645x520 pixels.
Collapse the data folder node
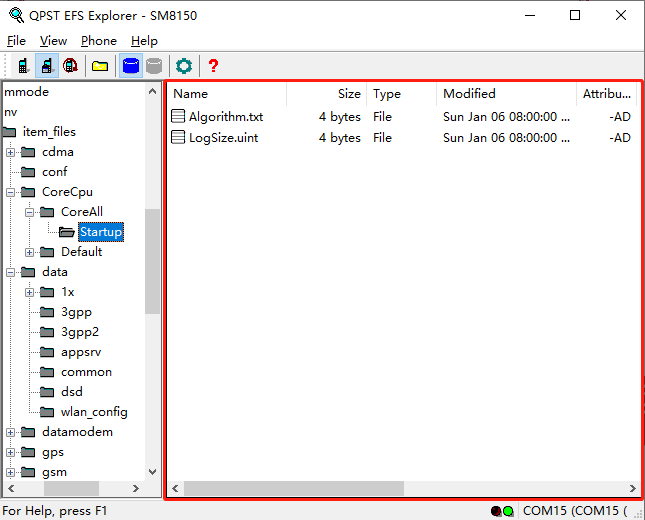[x=11, y=272]
